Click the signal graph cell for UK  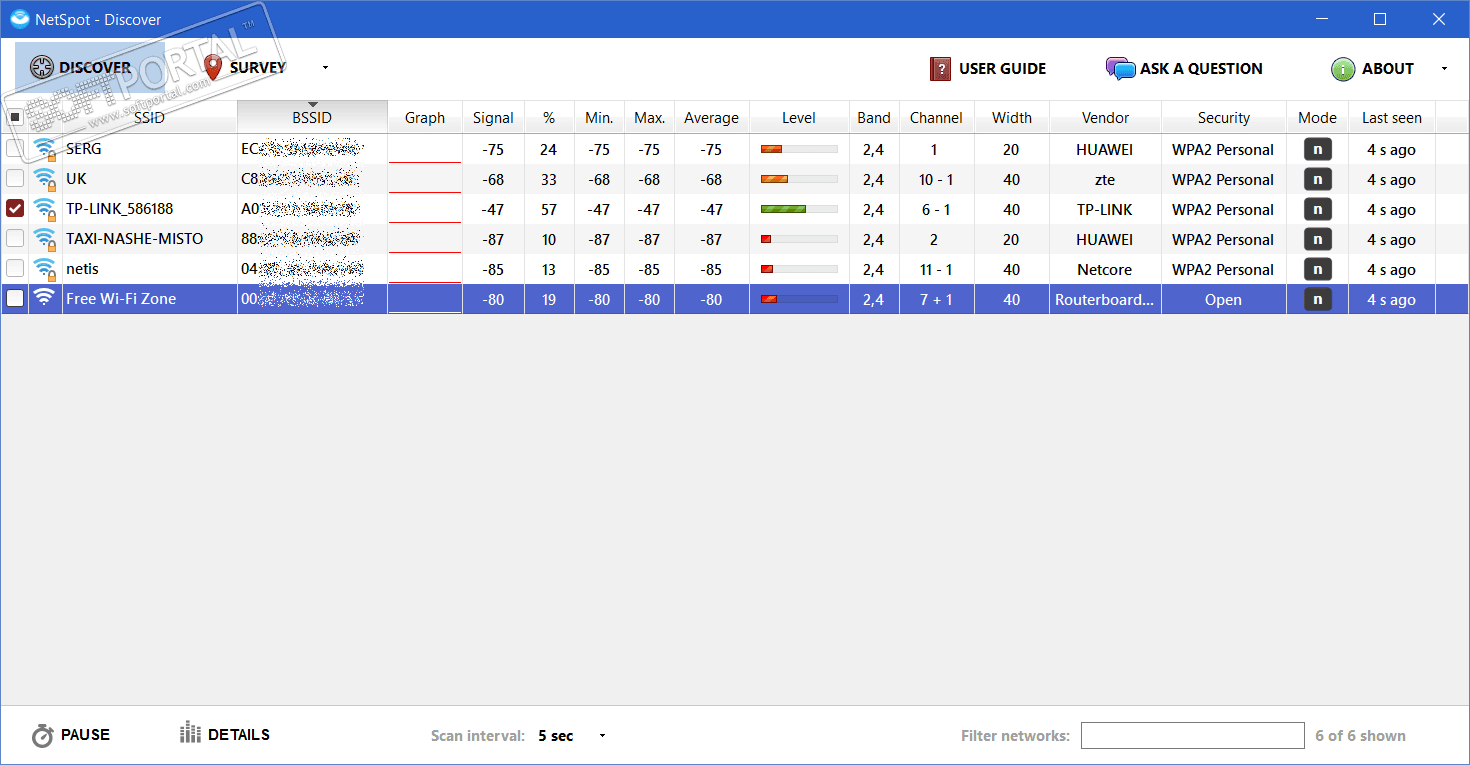pyautogui.click(x=425, y=180)
